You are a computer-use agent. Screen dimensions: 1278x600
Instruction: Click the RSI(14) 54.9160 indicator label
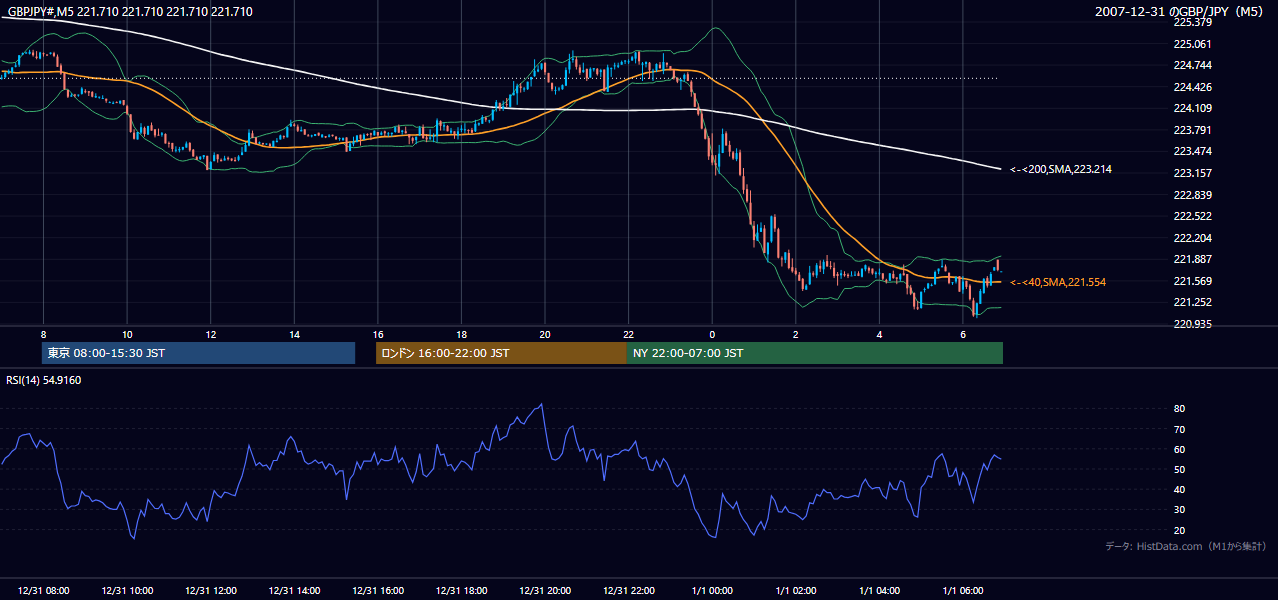pyautogui.click(x=44, y=380)
